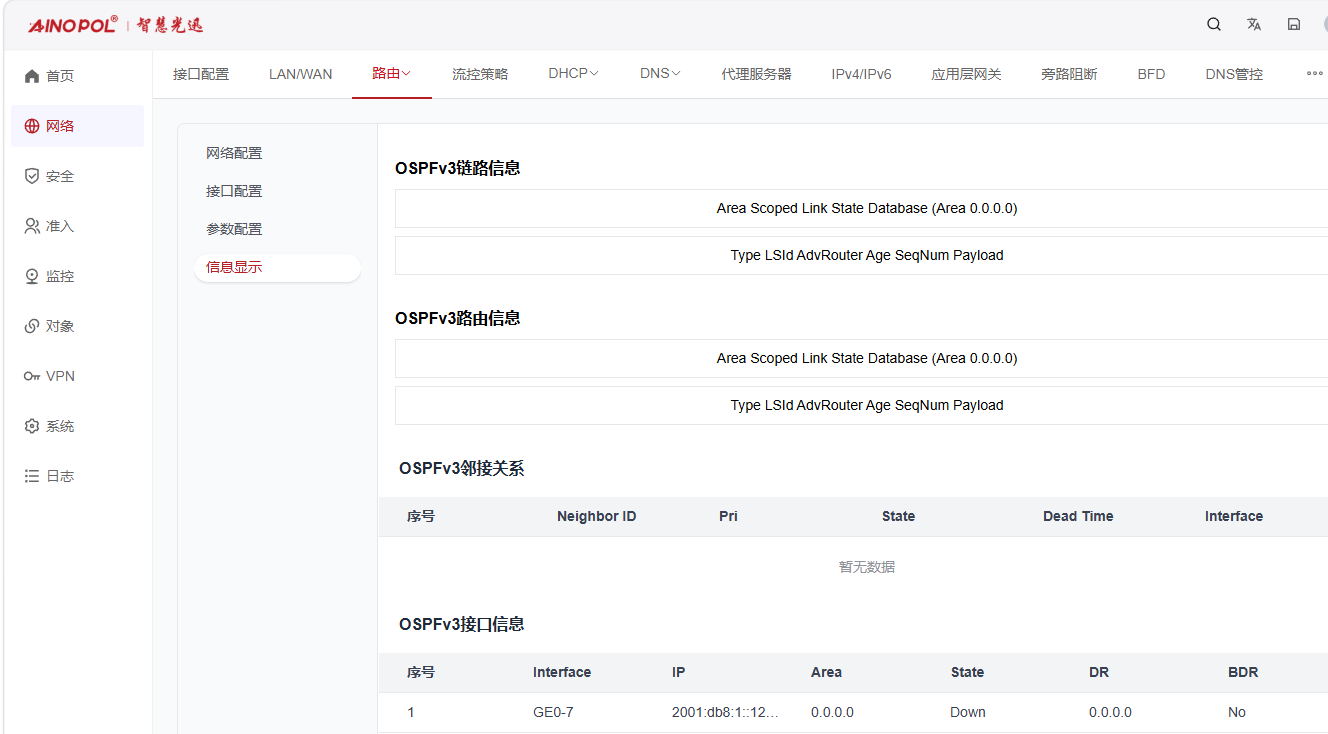Screen dimensions: 1328x734
Task: Show more tabs via ellipsis
Action: (x=1314, y=74)
